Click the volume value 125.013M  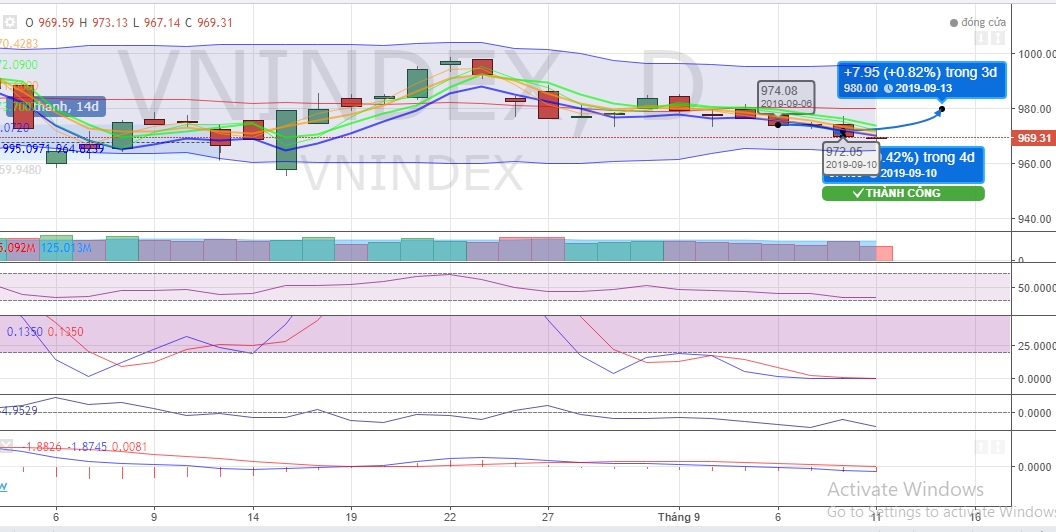pyautogui.click(x=66, y=248)
